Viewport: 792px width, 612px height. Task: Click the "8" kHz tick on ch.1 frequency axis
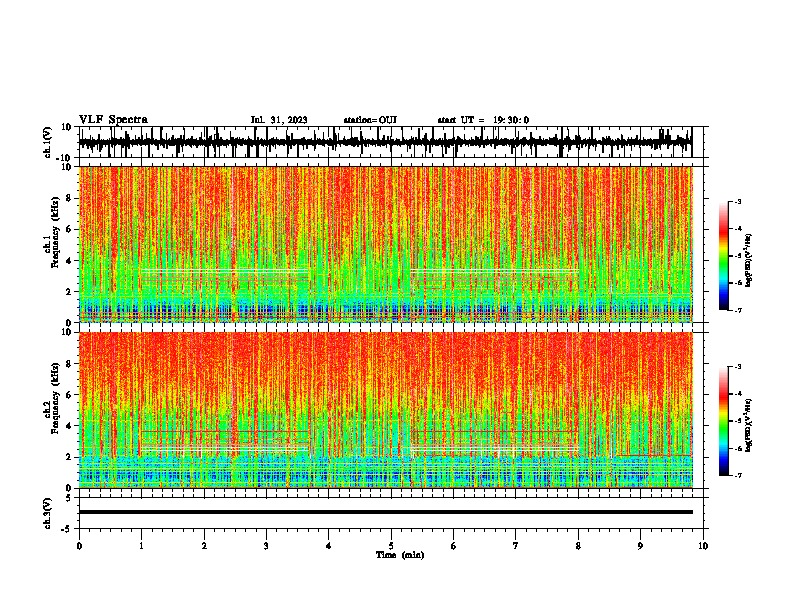69,198
